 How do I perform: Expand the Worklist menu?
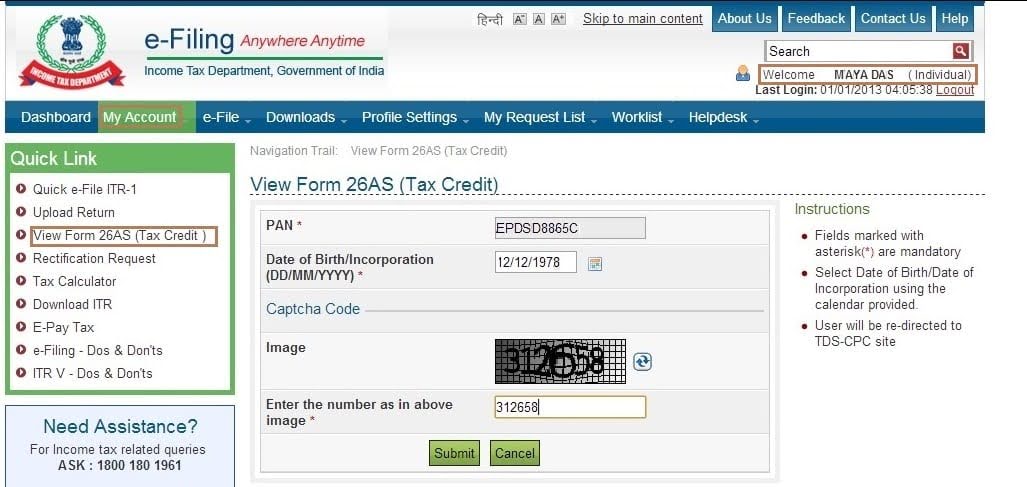[643, 118]
